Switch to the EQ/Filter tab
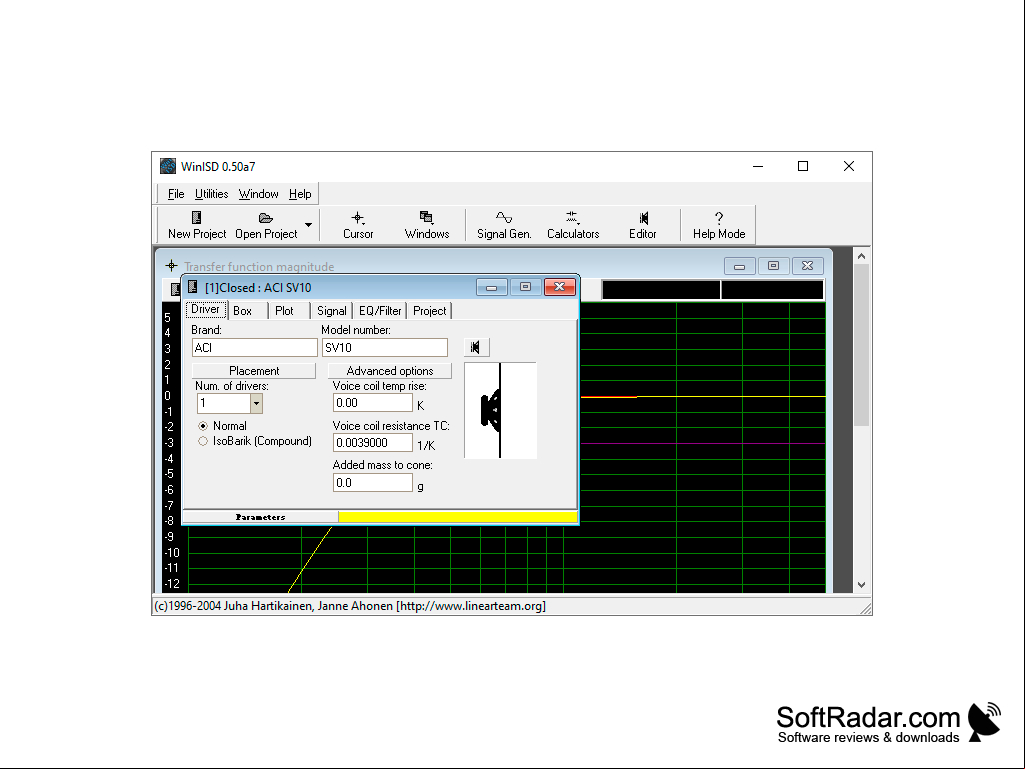The width and height of the screenshot is (1025, 769). pos(380,311)
